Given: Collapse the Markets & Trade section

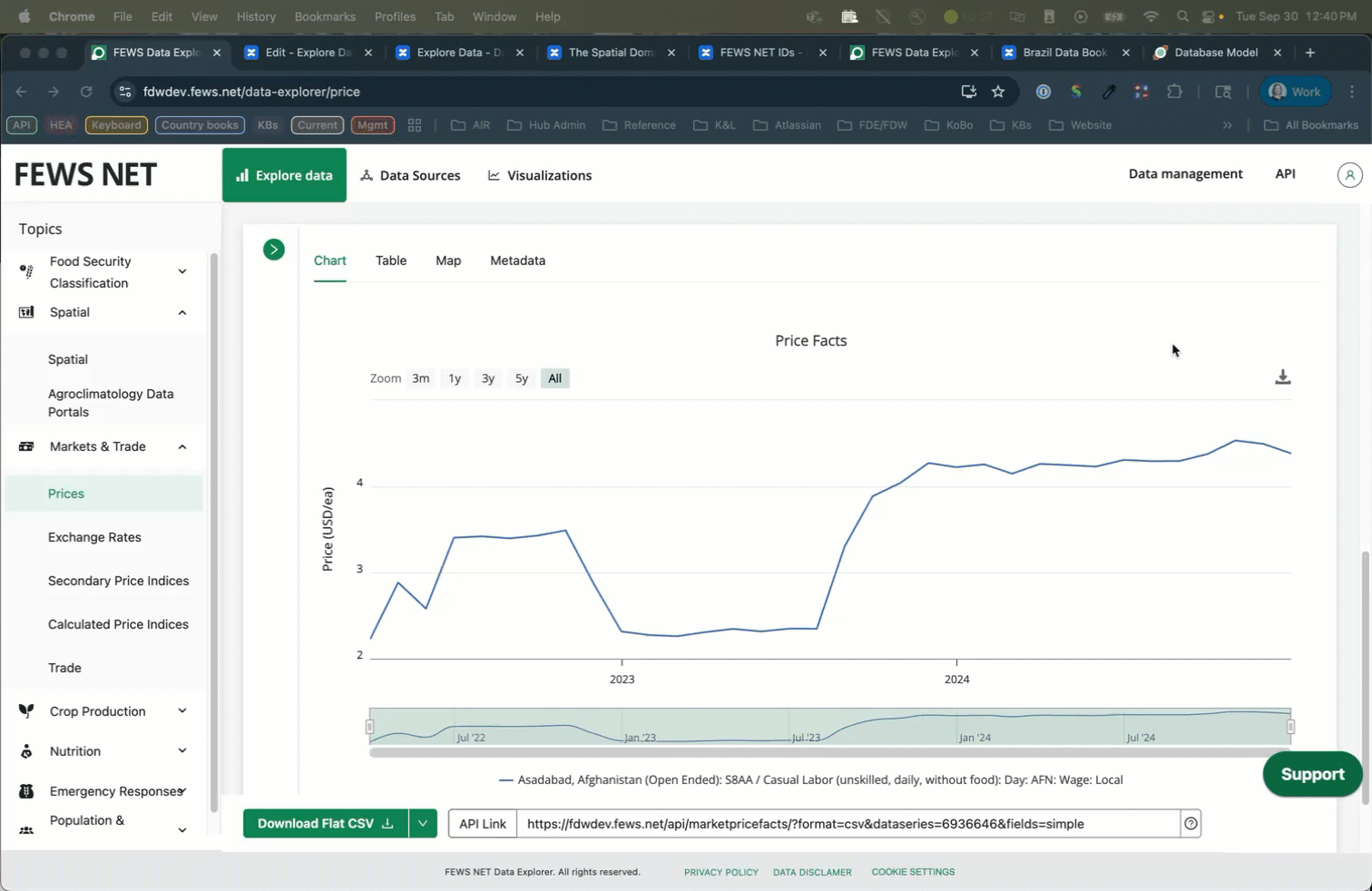Looking at the screenshot, I should click(182, 446).
